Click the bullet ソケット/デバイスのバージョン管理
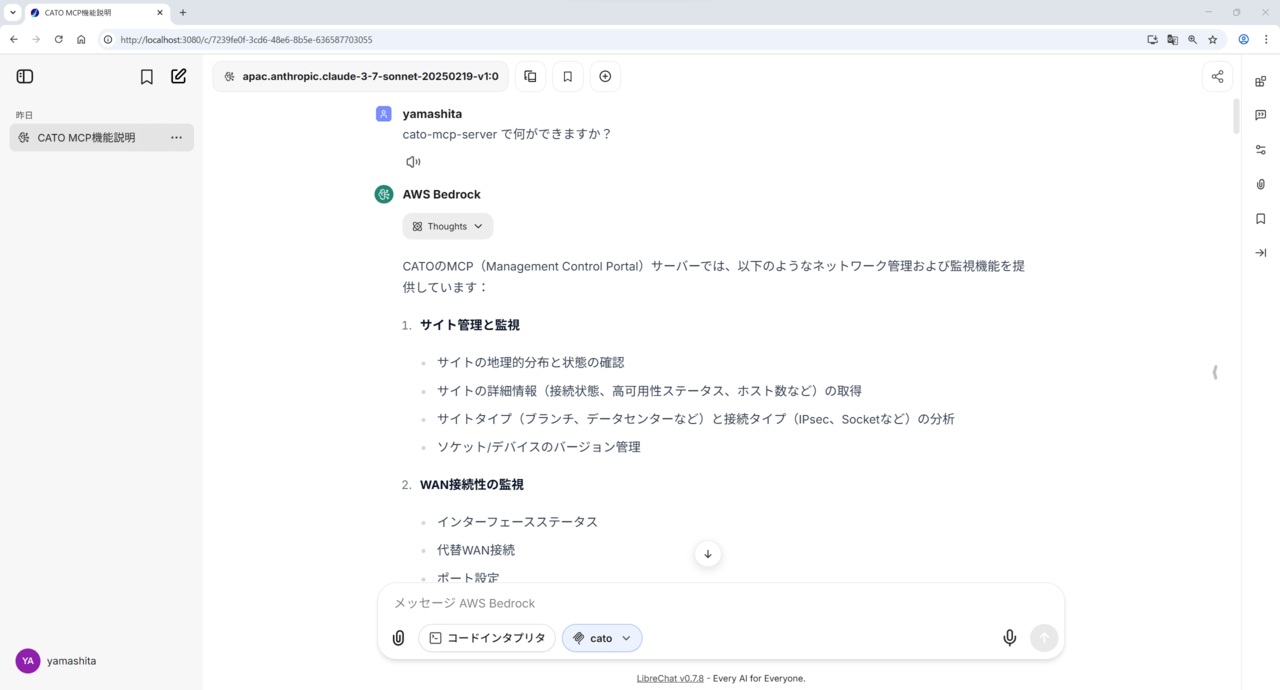Image resolution: width=1280 pixels, height=690 pixels. (x=539, y=447)
